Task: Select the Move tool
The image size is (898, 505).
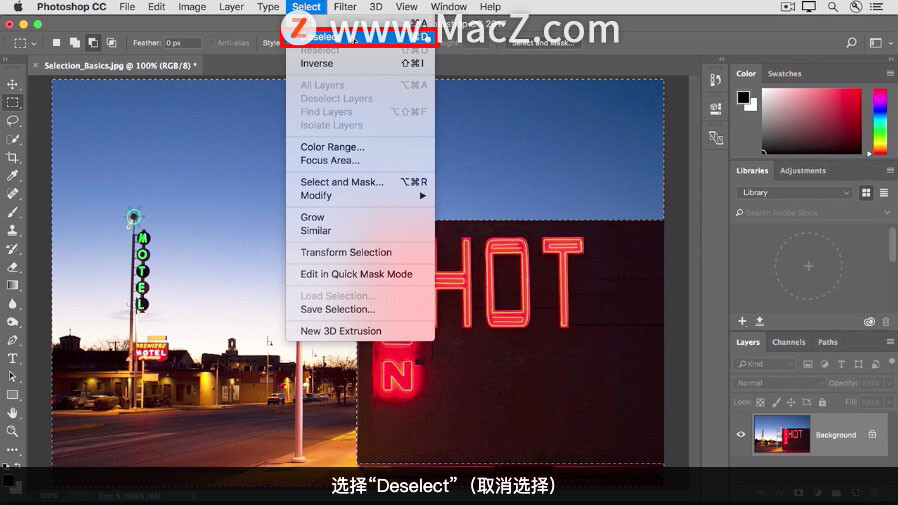Action: [x=12, y=84]
